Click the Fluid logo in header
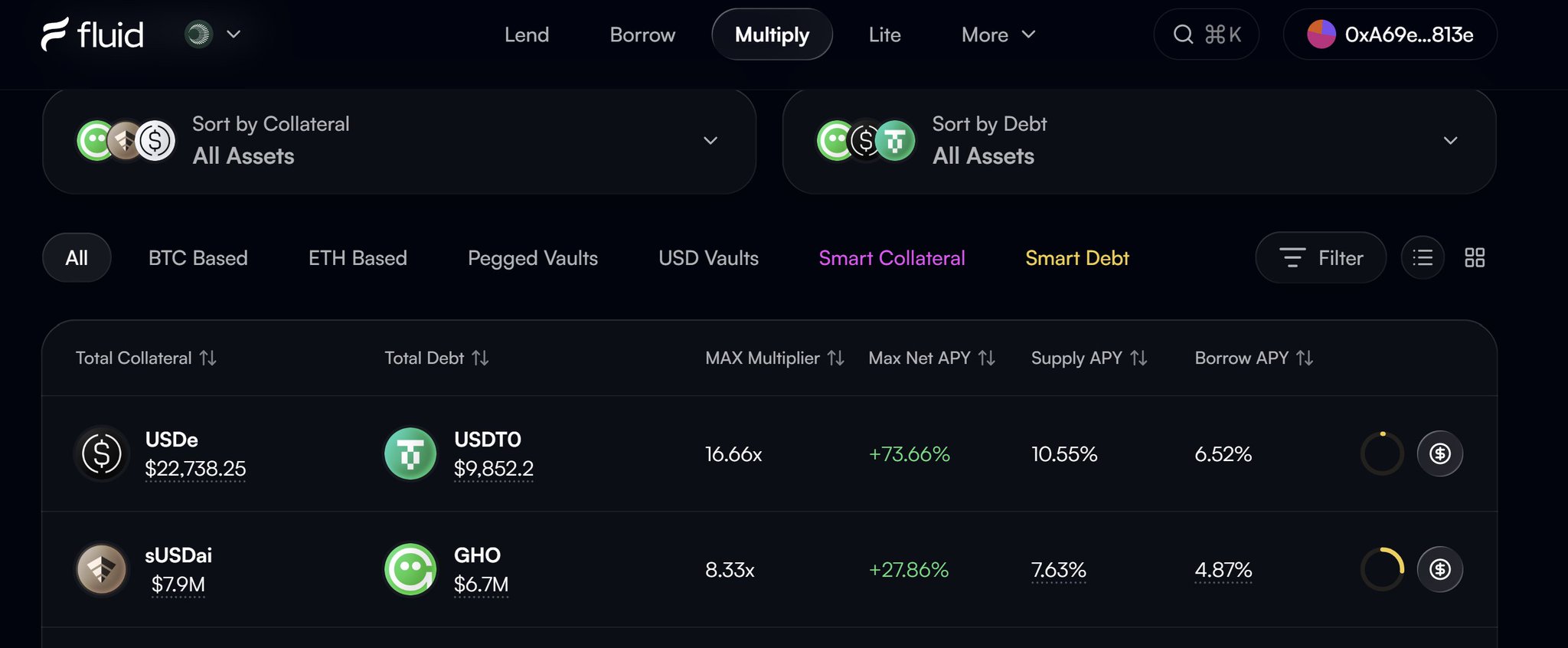 pyautogui.click(x=92, y=34)
